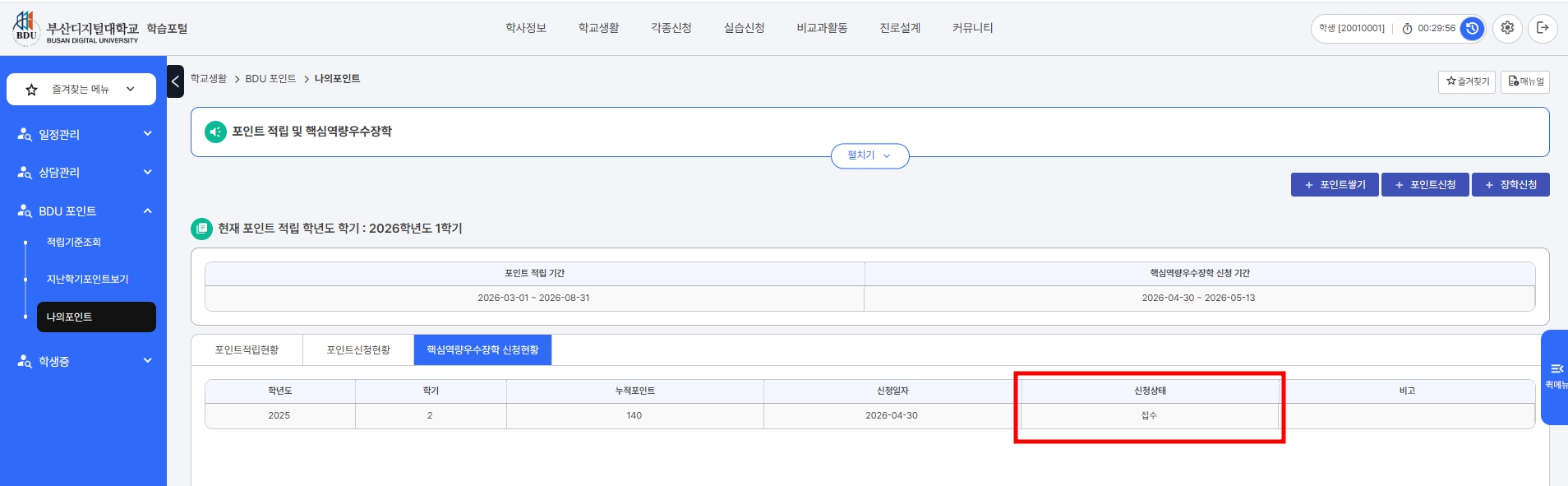The height and width of the screenshot is (486, 1568).
Task: Click 비고 column header
Action: coord(1407,391)
